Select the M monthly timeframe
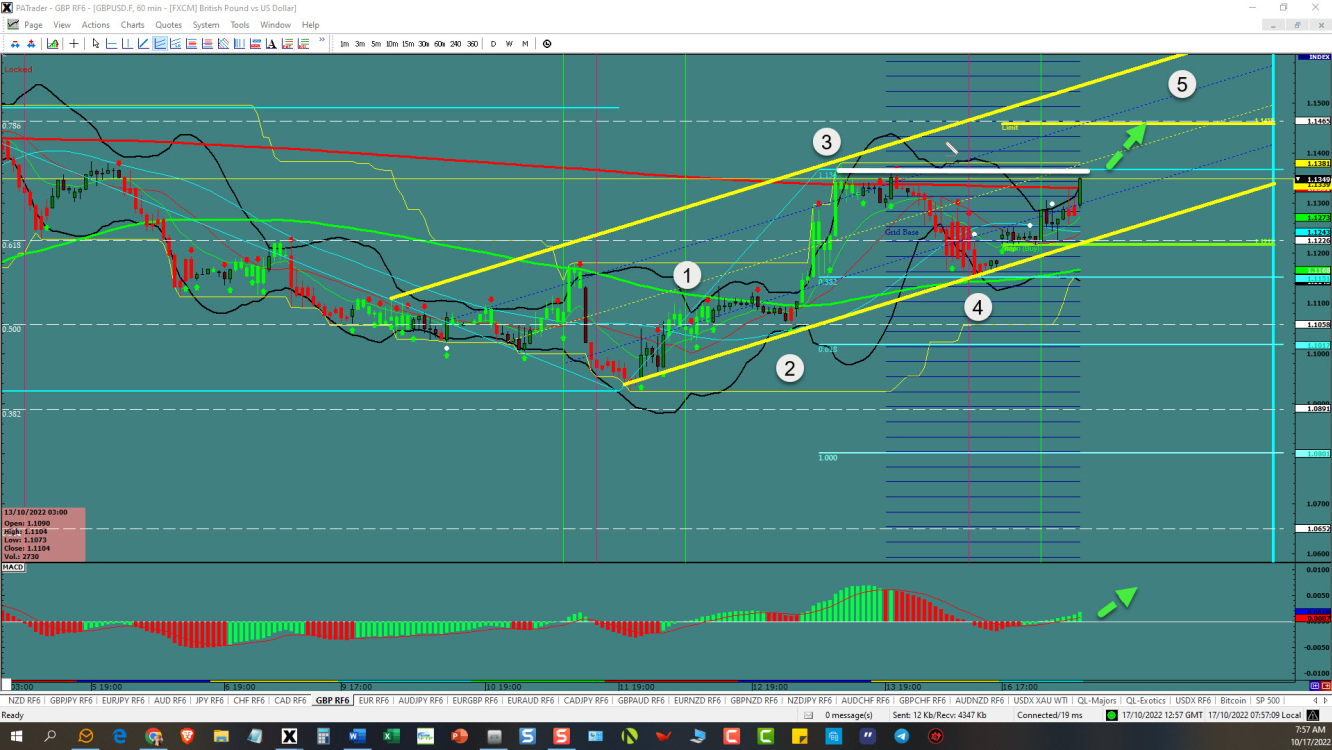Screen dimensions: 1332x750 point(524,44)
